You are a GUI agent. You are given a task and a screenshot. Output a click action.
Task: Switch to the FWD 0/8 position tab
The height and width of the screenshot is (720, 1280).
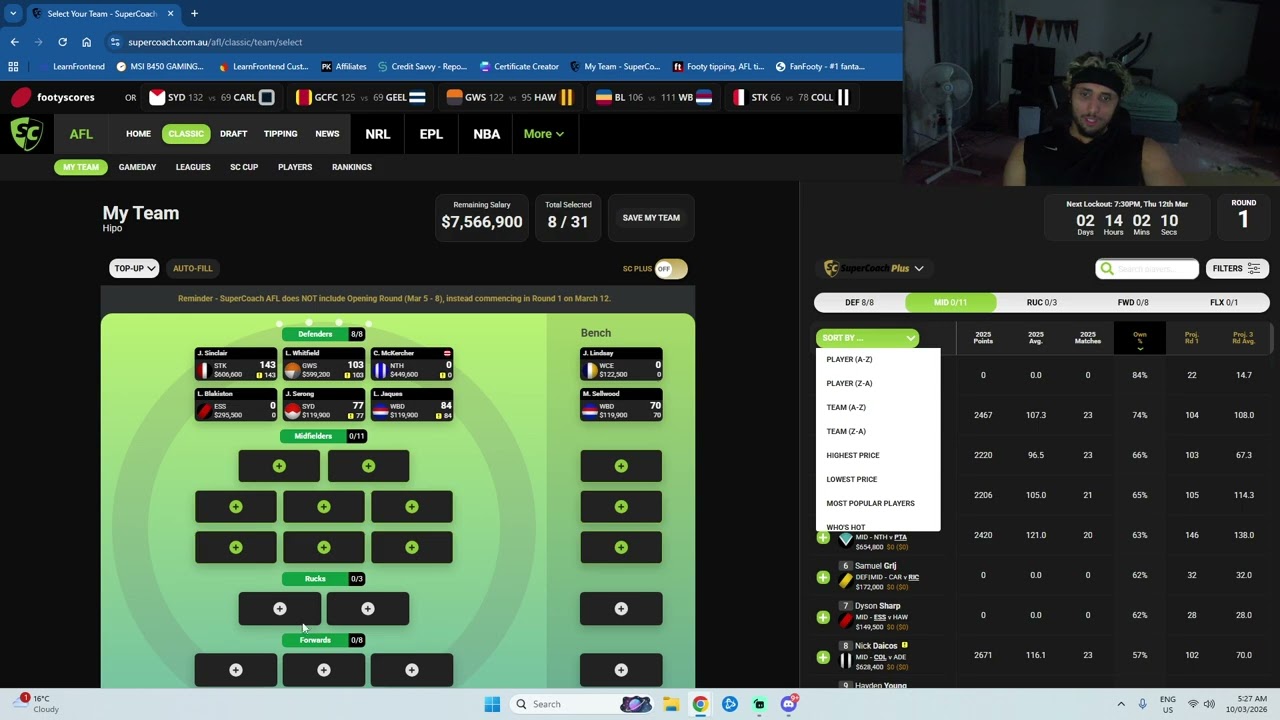coord(1133,302)
